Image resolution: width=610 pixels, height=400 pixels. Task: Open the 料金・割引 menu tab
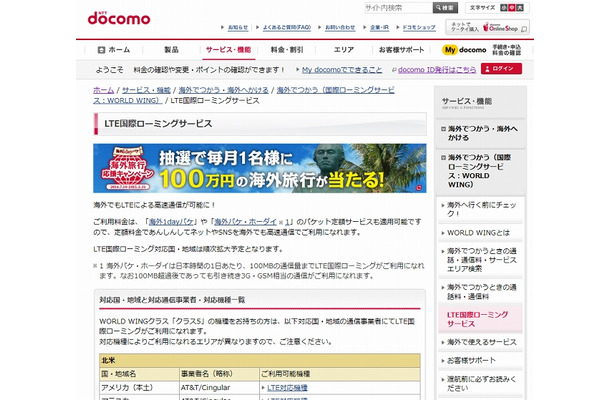287,50
